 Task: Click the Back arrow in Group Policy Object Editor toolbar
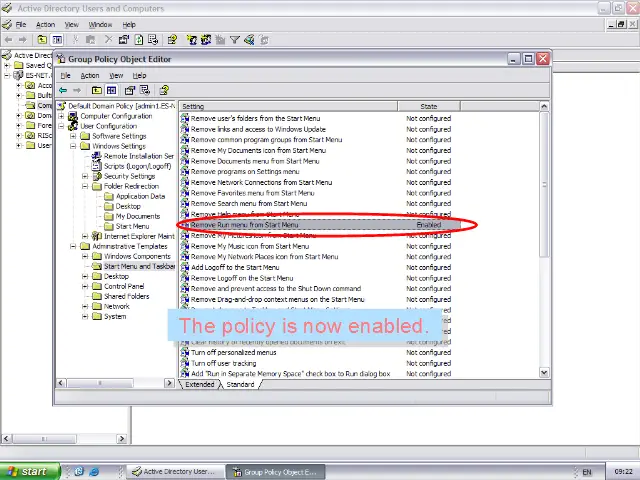pyautogui.click(x=63, y=90)
